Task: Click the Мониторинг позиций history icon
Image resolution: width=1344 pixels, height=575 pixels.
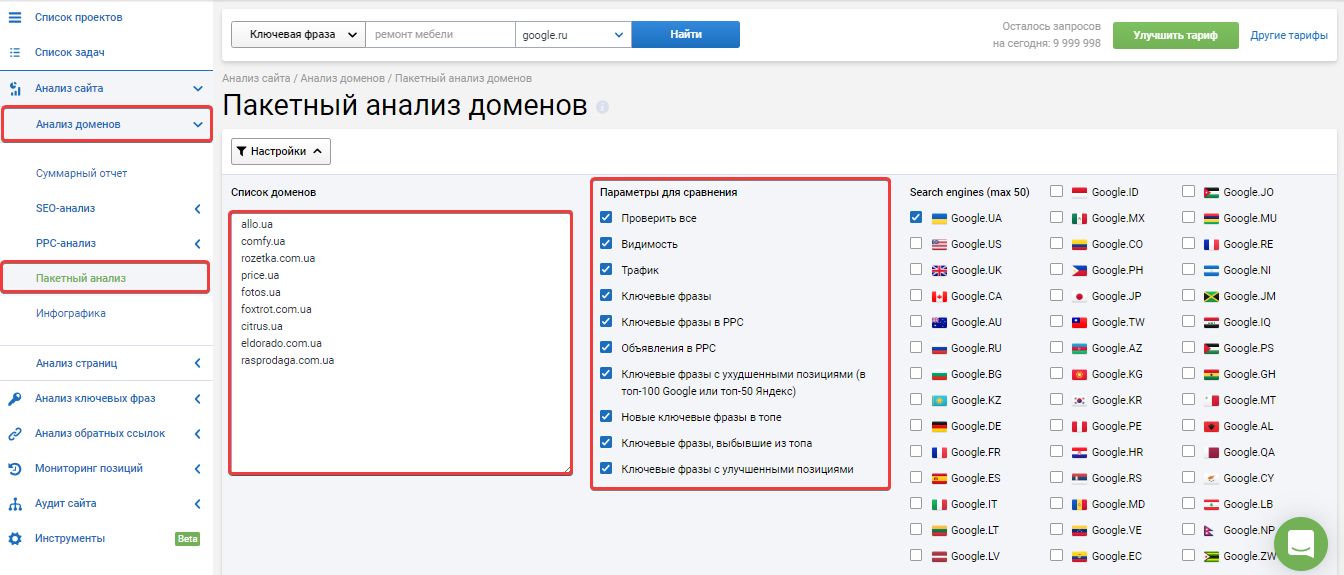Action: (15, 468)
